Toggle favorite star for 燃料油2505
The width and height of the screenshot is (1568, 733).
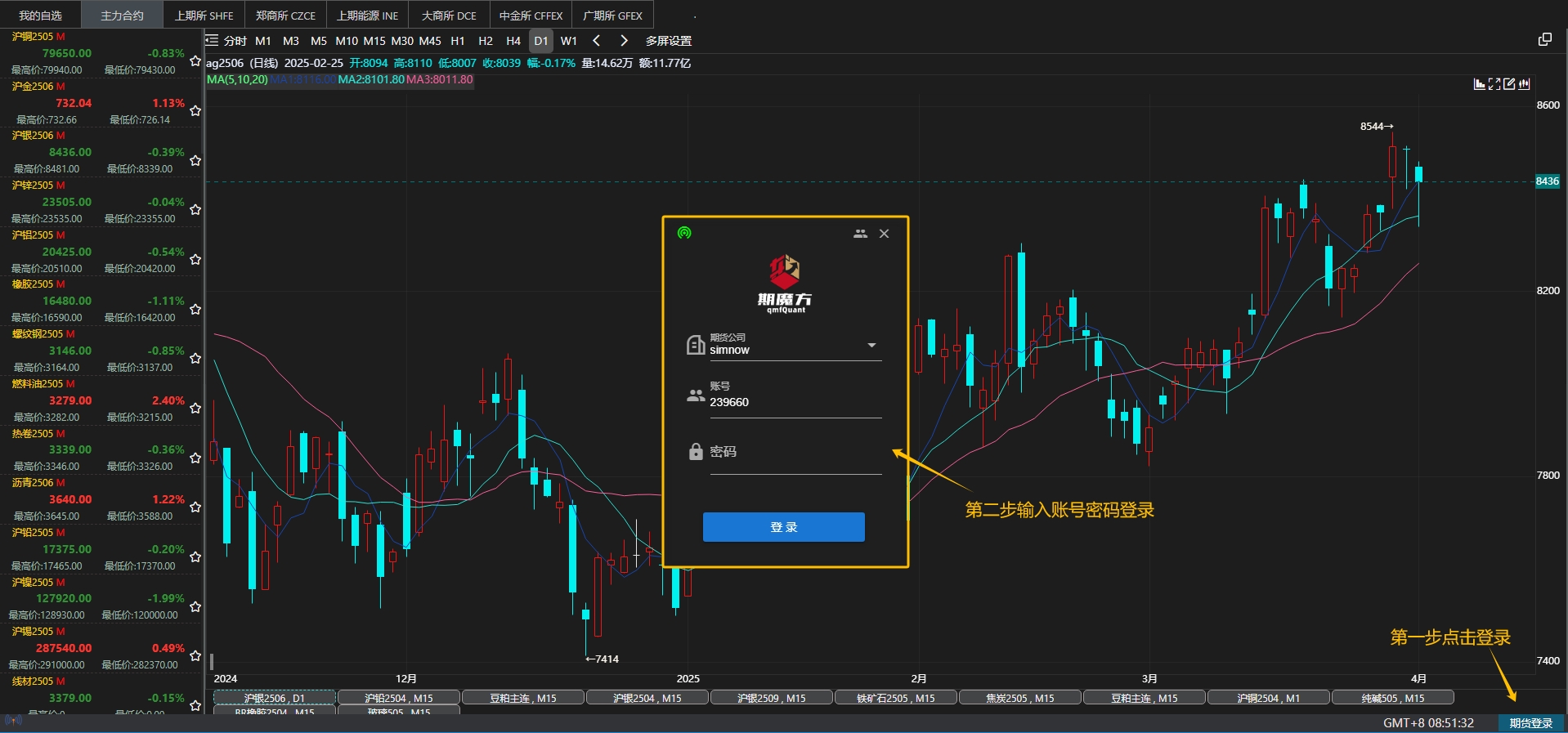[195, 408]
